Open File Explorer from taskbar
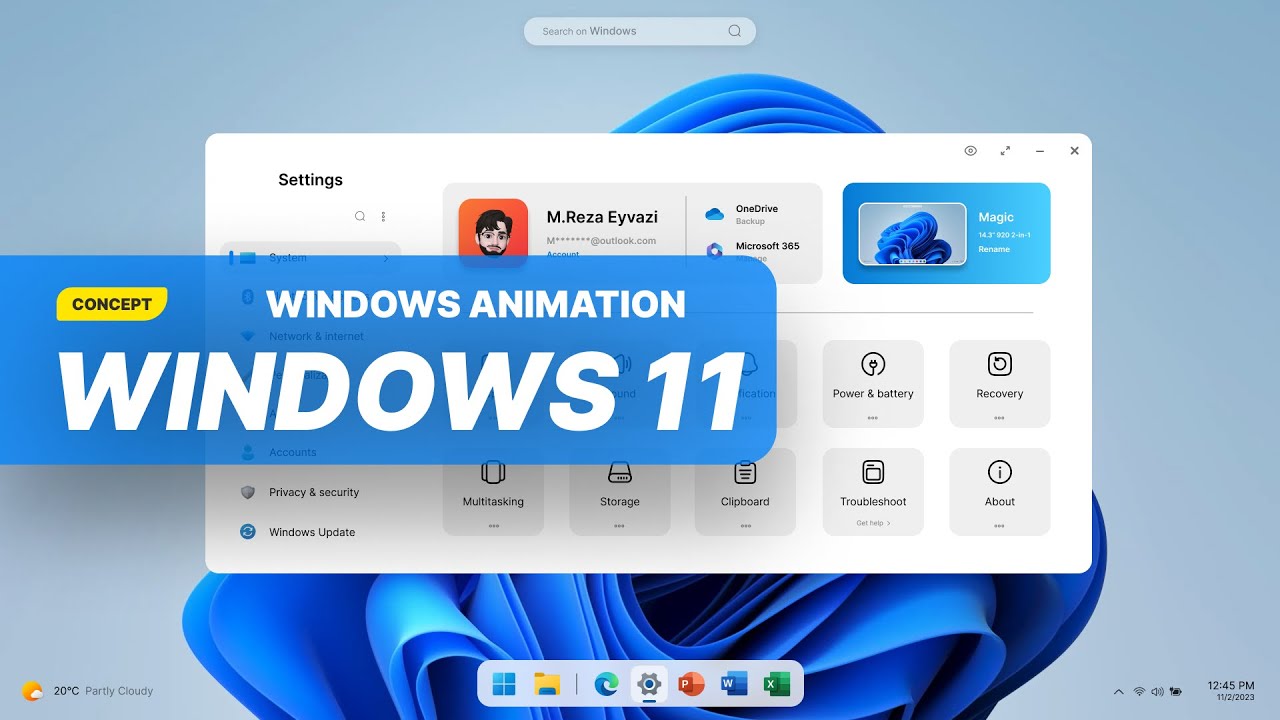Screen dimensions: 1280x720 (546, 684)
